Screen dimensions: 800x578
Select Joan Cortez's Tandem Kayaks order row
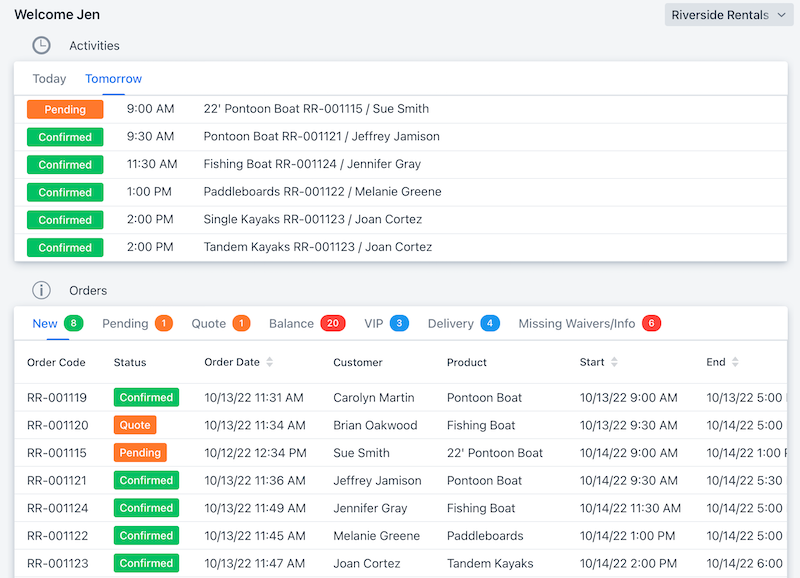[x=400, y=562]
